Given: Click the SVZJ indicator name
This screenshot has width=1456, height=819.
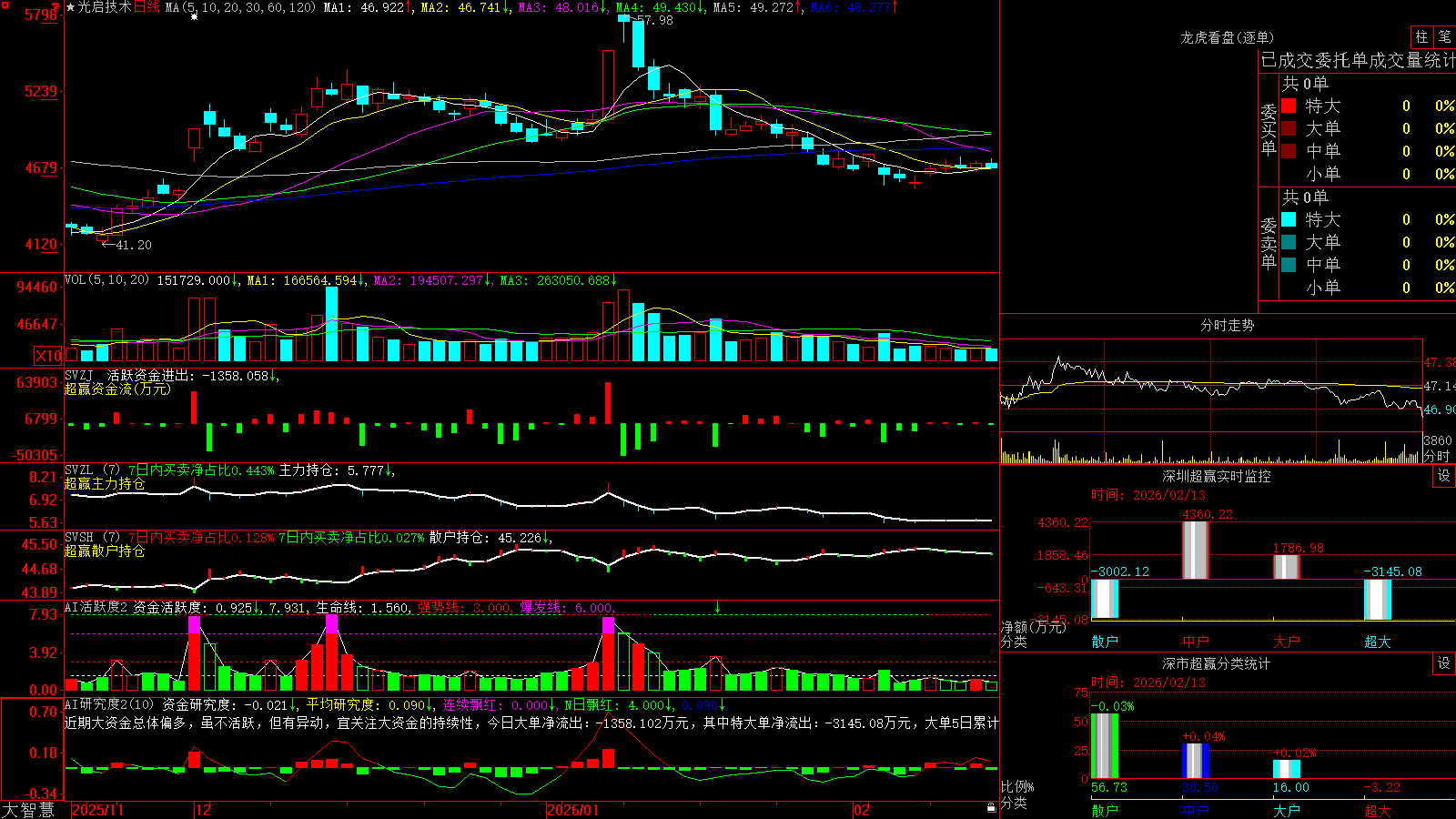Looking at the screenshot, I should 79,375.
